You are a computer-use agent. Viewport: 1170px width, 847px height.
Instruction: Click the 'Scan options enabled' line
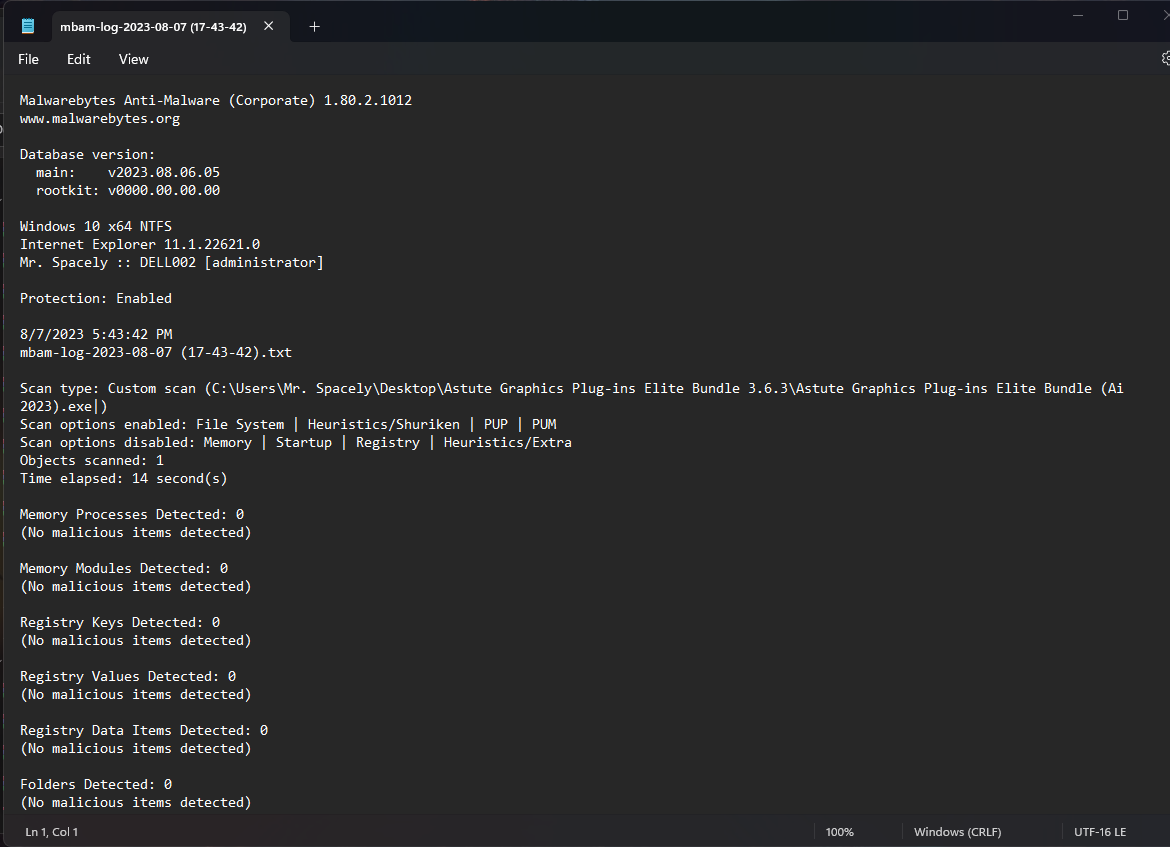pos(288,424)
